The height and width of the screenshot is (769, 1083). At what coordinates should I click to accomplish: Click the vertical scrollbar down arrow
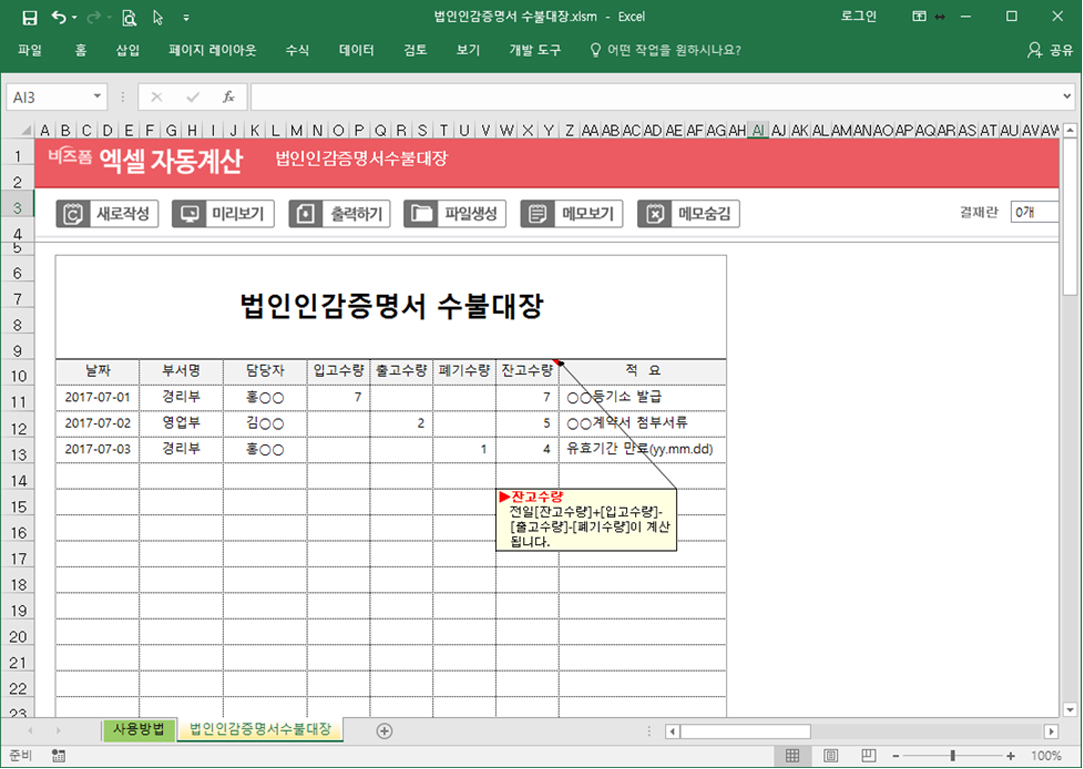point(1070,710)
